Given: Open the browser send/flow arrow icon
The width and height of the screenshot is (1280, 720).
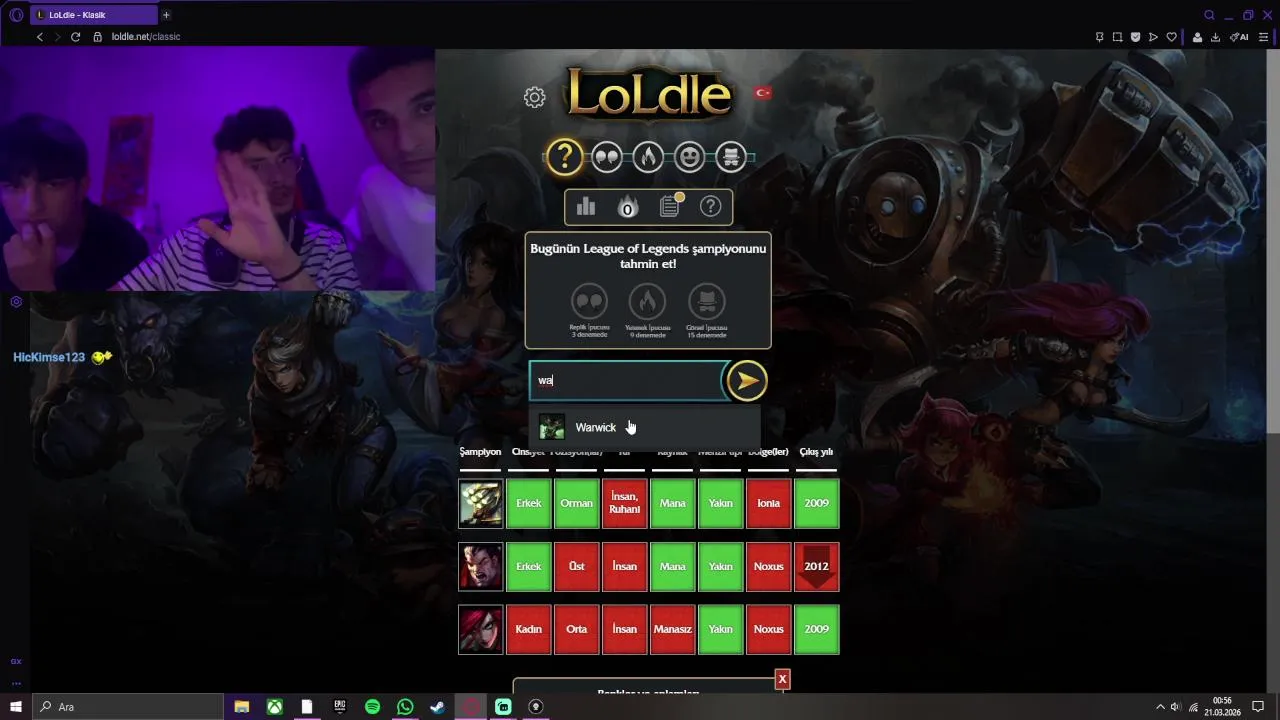Looking at the screenshot, I should click(x=1153, y=37).
